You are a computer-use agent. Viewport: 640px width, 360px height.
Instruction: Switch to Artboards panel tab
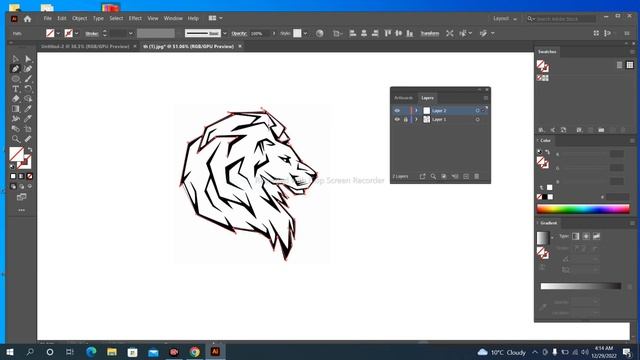pos(403,98)
